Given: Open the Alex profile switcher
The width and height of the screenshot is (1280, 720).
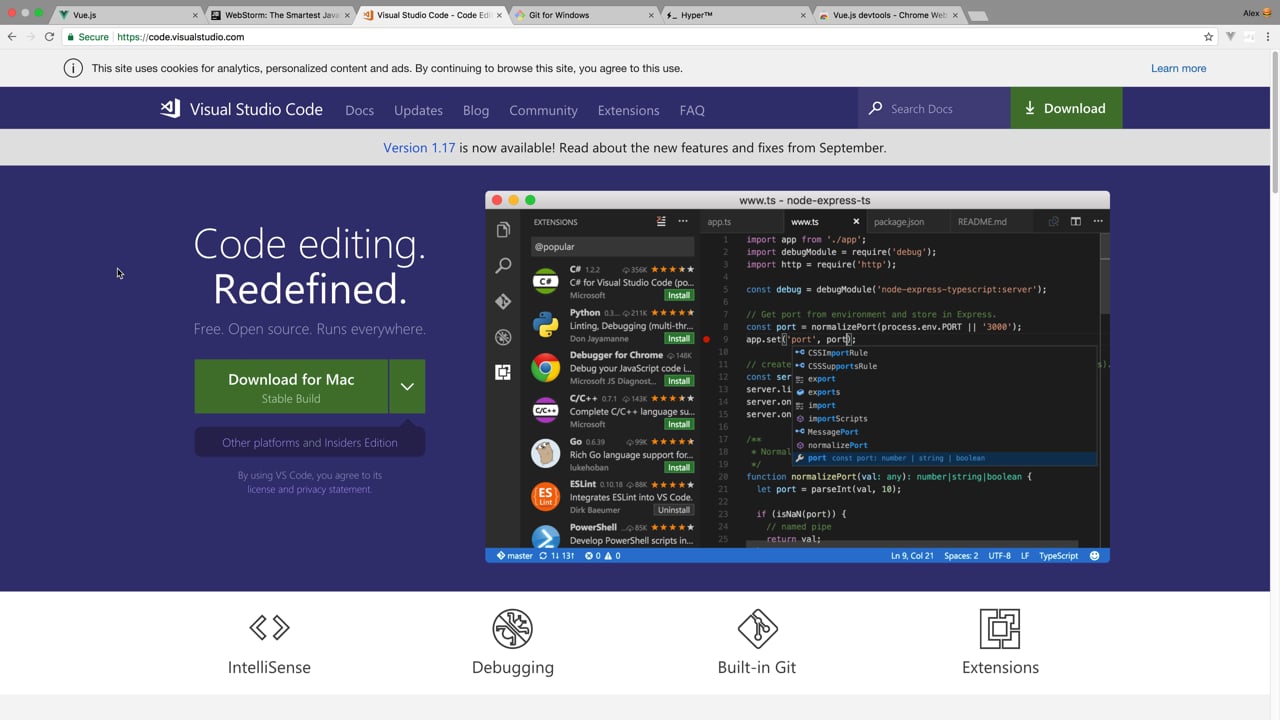Looking at the screenshot, I should click(1256, 13).
